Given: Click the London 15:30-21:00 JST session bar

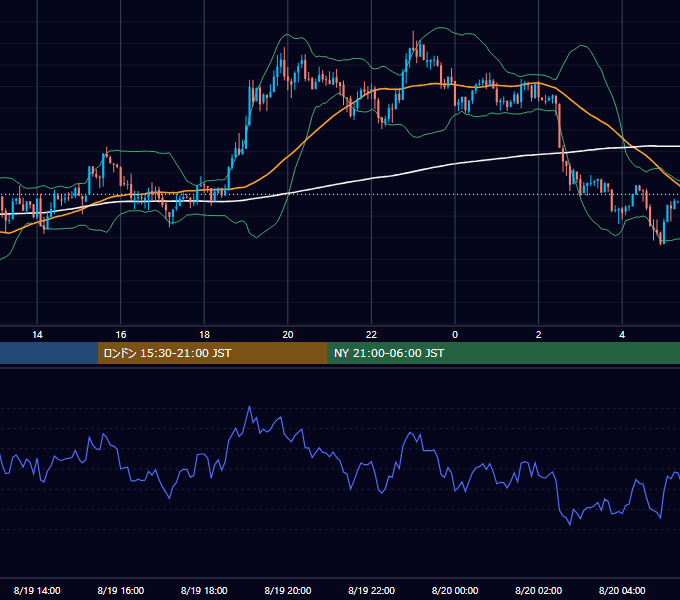Looking at the screenshot, I should [212, 353].
